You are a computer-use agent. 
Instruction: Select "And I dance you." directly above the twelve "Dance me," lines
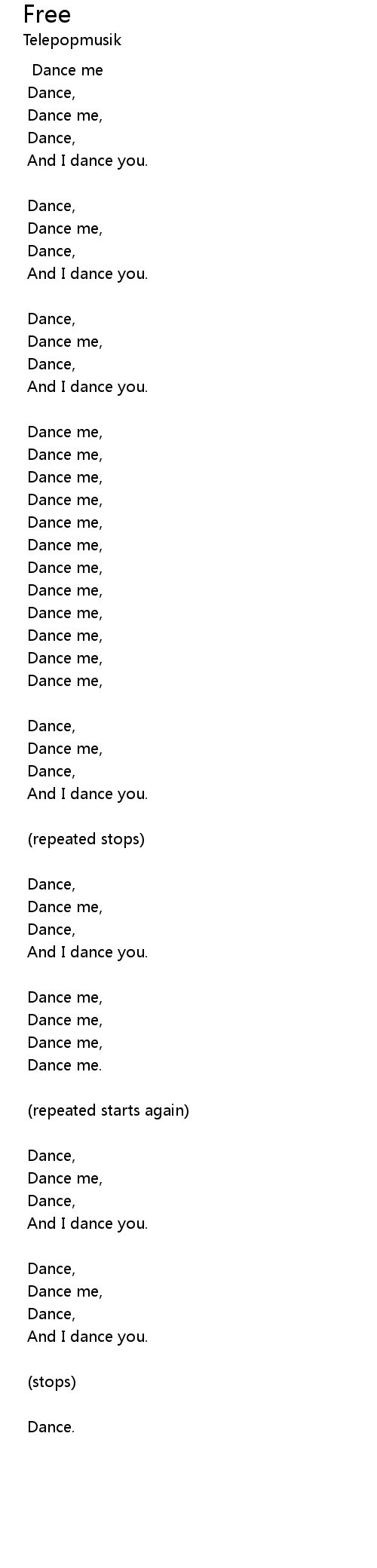pyautogui.click(x=87, y=387)
